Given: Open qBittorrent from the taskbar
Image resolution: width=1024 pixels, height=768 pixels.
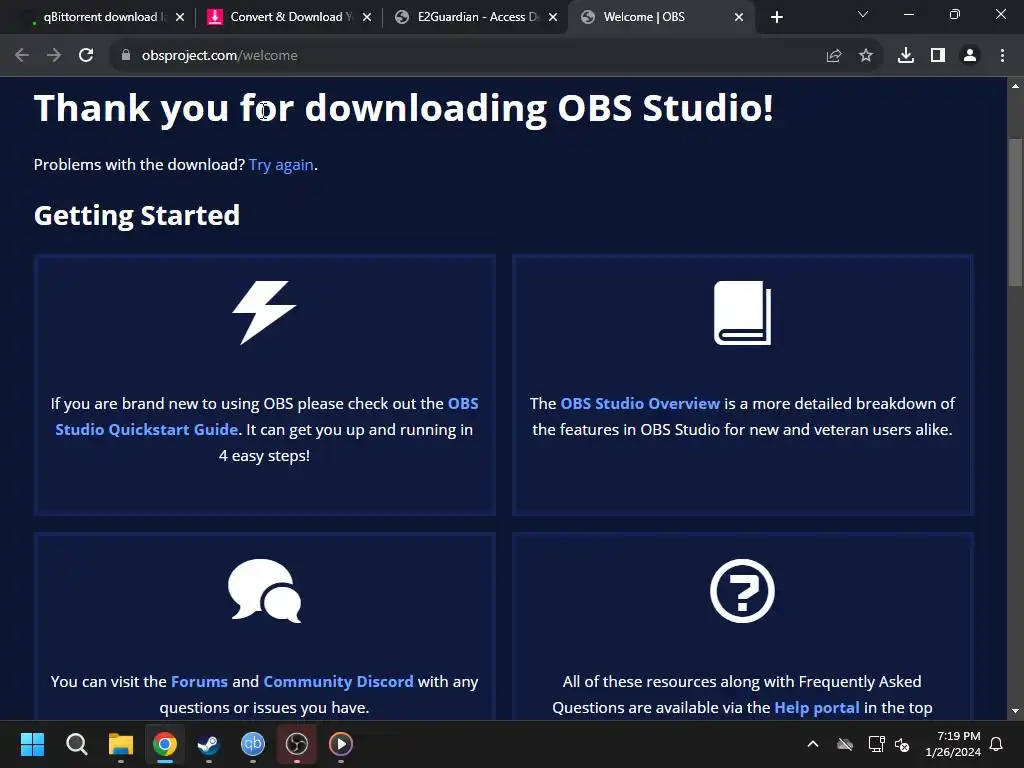Looking at the screenshot, I should point(253,744).
